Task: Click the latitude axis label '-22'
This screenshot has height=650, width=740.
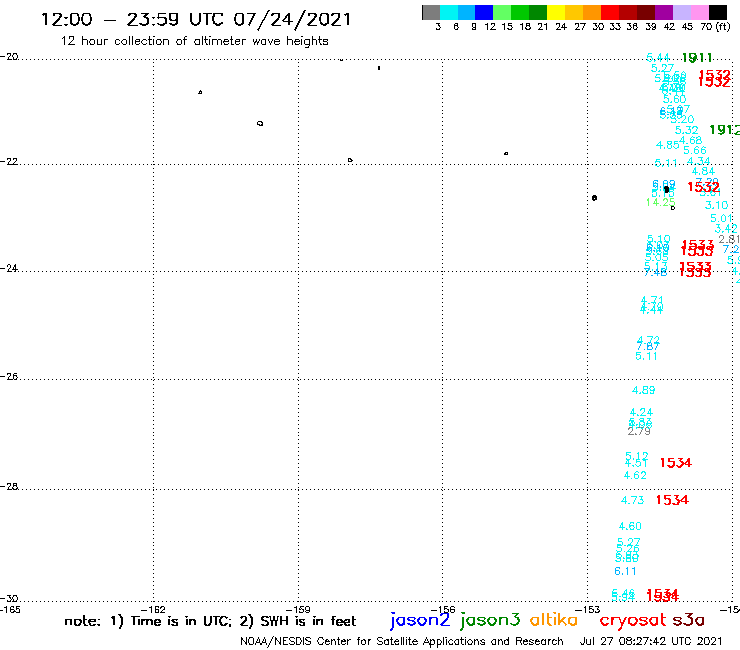Action: click(9, 161)
